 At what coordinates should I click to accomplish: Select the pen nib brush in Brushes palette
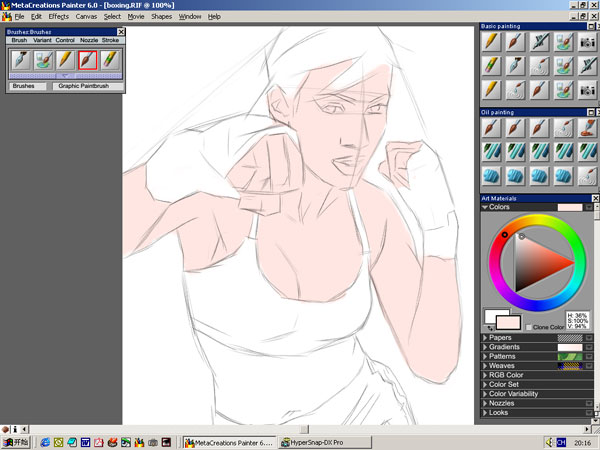(x=20, y=60)
